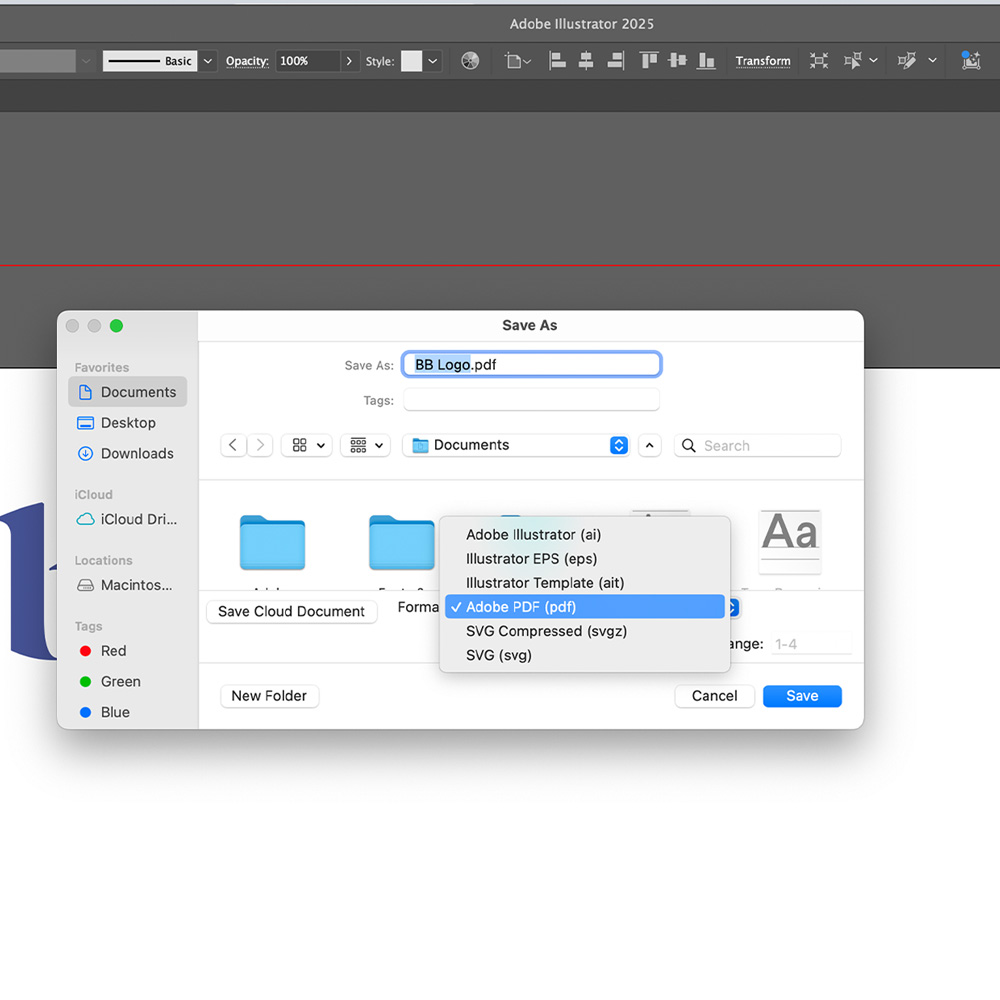The image size is (1000, 1000).
Task: Click the Vertical Align Center icon
Action: (677, 61)
